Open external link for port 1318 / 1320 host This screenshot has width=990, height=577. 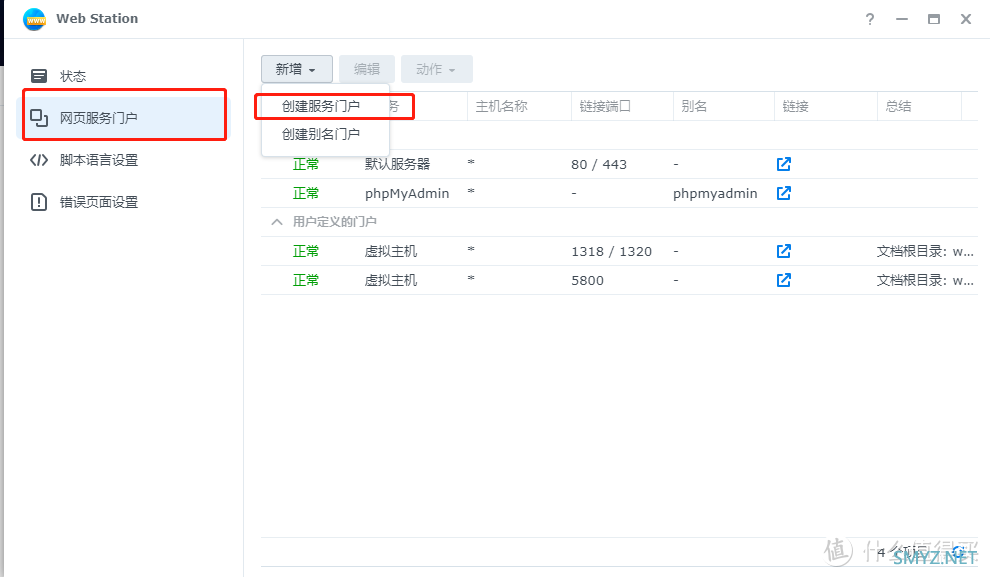coord(784,251)
